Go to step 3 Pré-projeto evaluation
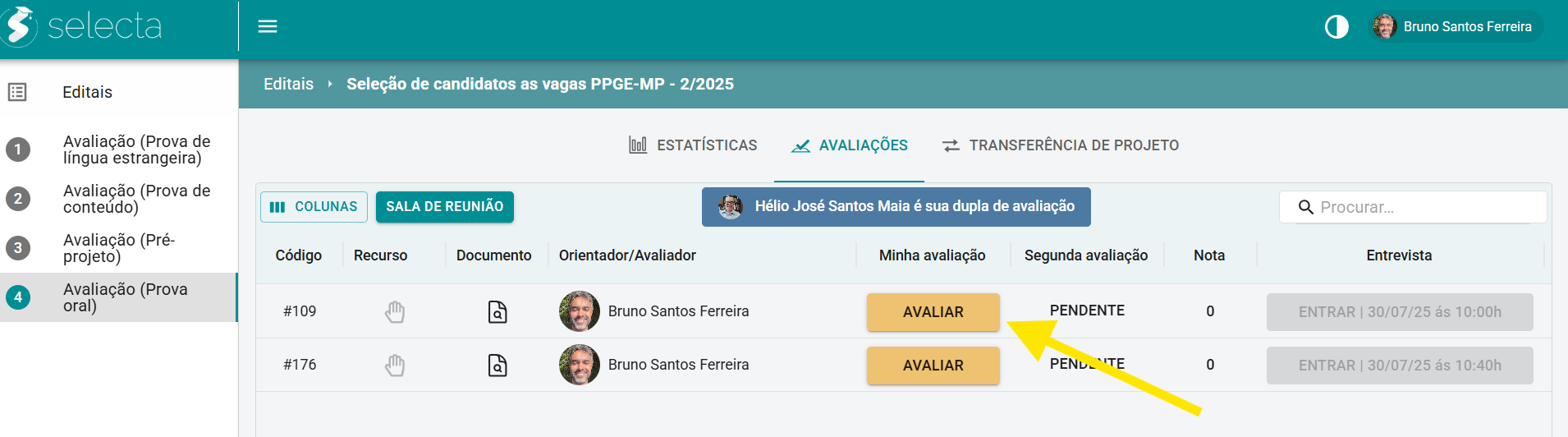1568x437 pixels. pos(119,248)
